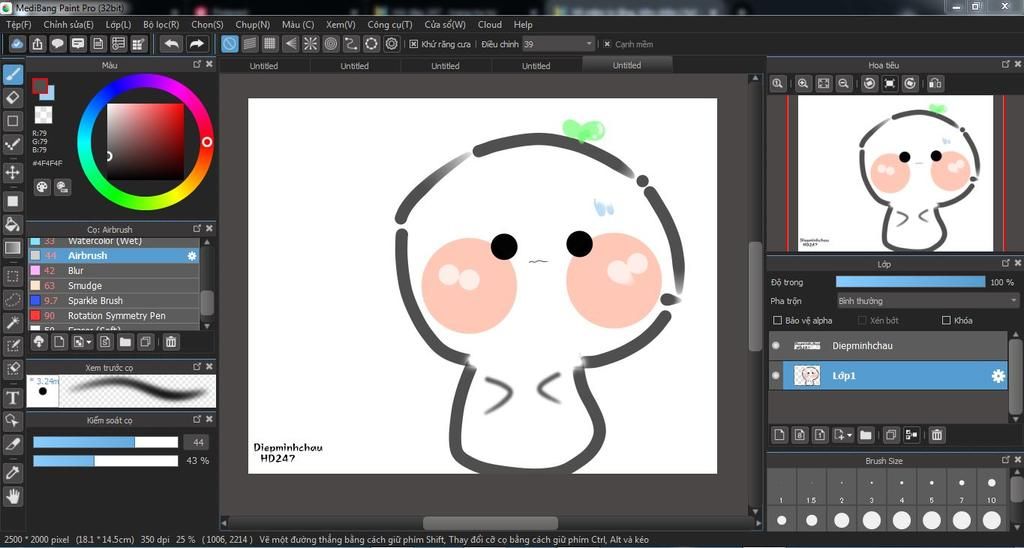Select the rectangular Select tool

tap(12, 276)
